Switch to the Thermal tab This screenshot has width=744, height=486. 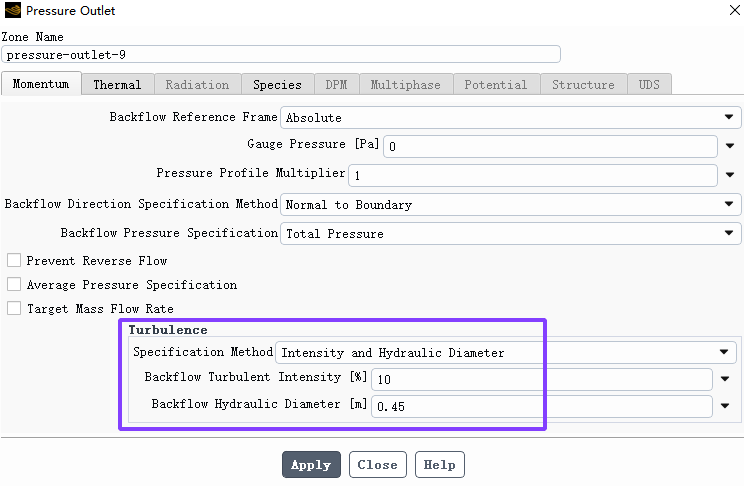(x=117, y=84)
